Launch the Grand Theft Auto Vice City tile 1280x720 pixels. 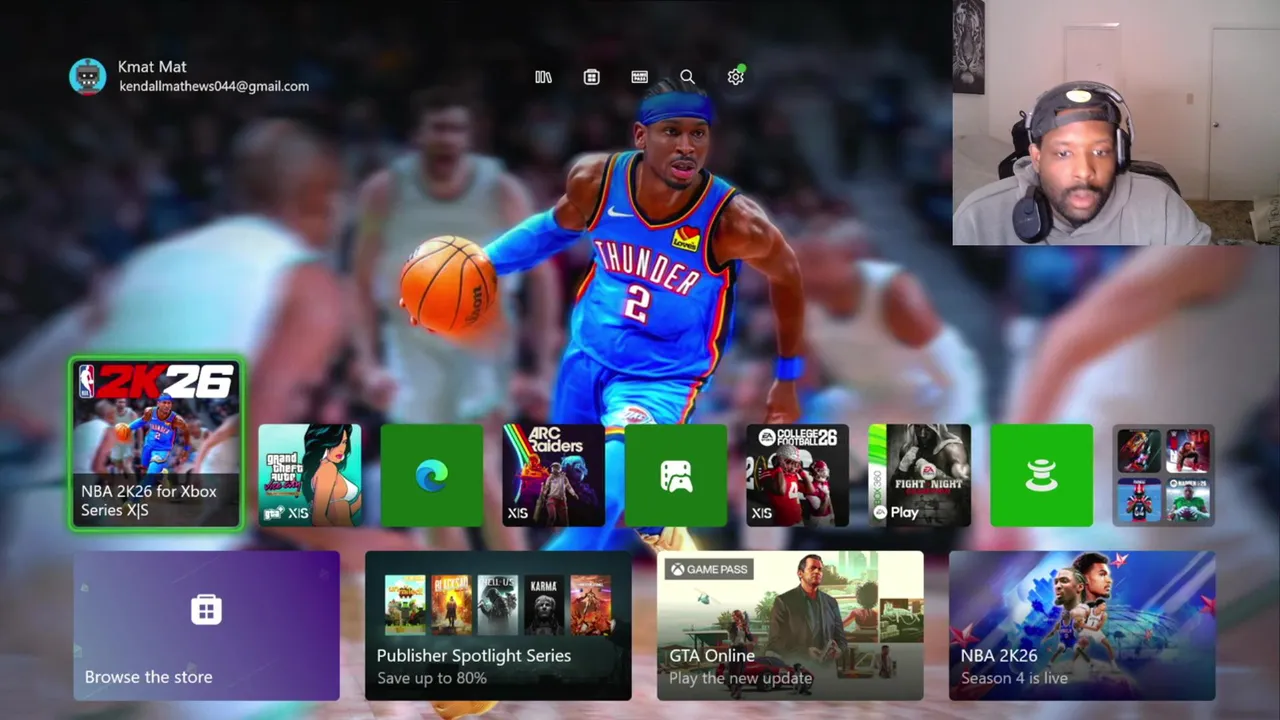tap(310, 475)
